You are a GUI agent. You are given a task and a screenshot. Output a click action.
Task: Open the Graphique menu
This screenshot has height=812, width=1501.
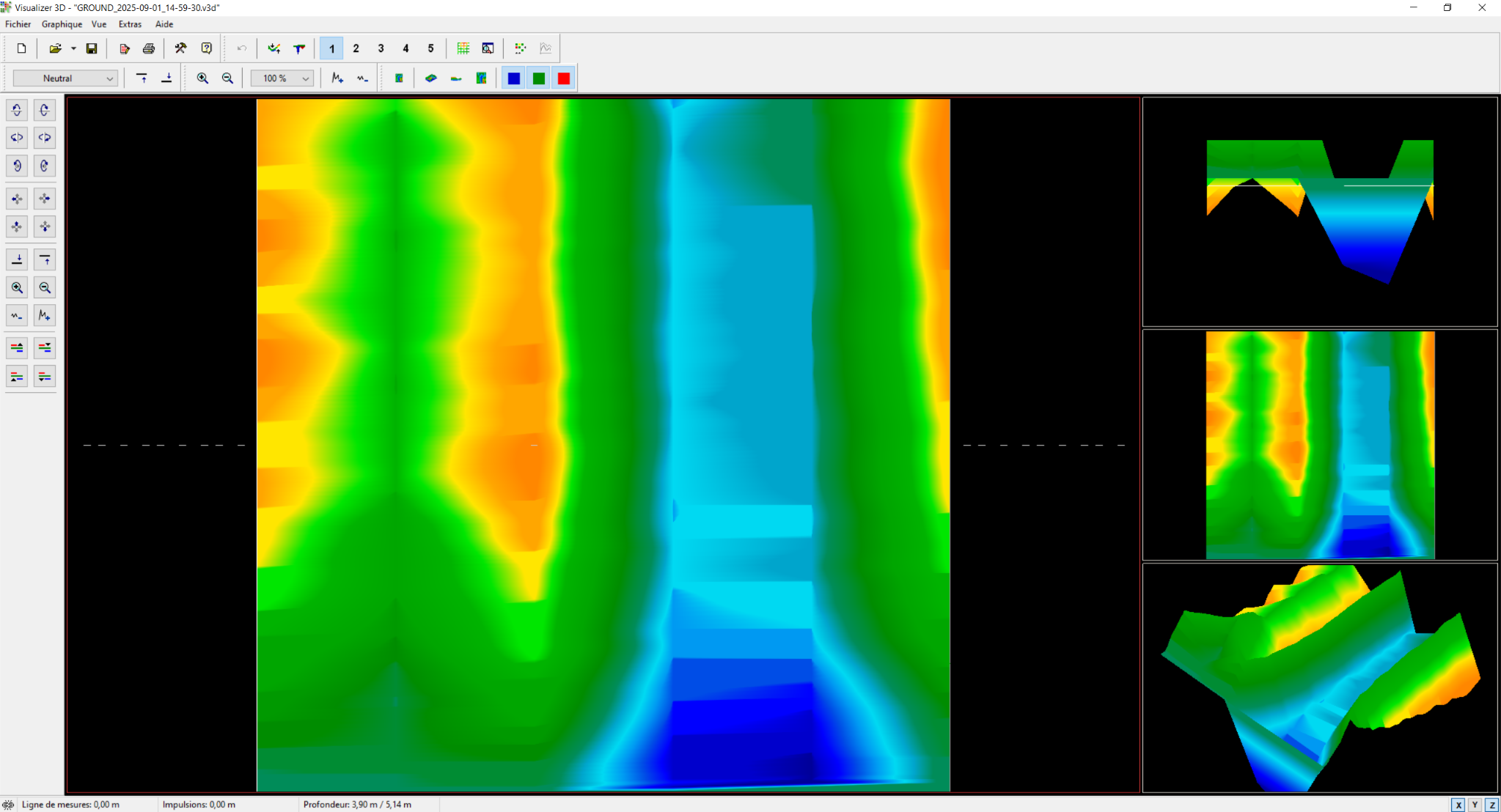coord(62,24)
